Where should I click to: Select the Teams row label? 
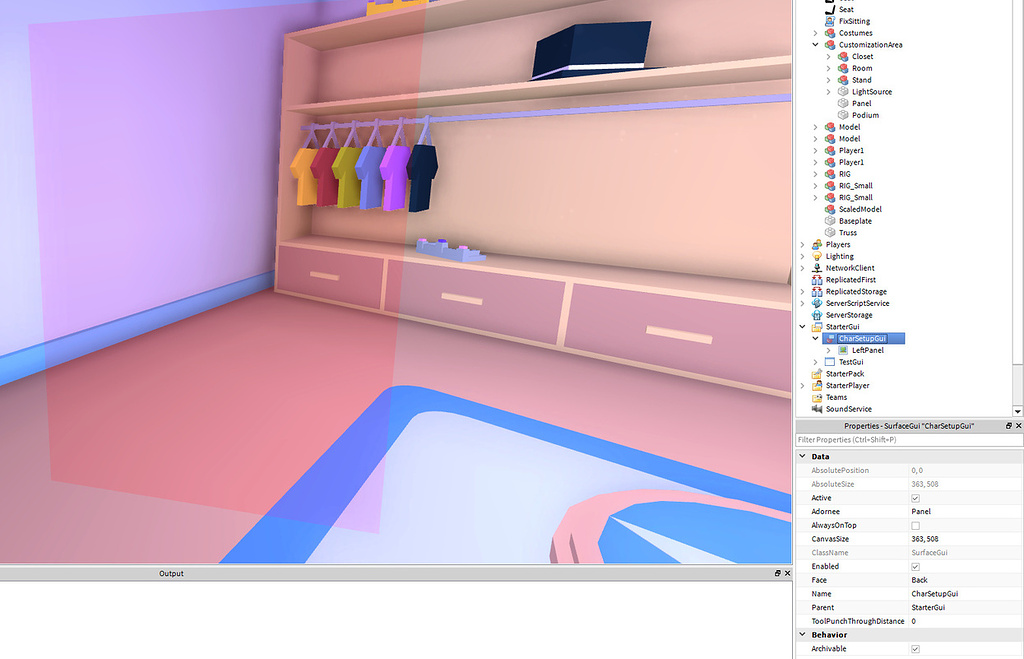(x=836, y=397)
